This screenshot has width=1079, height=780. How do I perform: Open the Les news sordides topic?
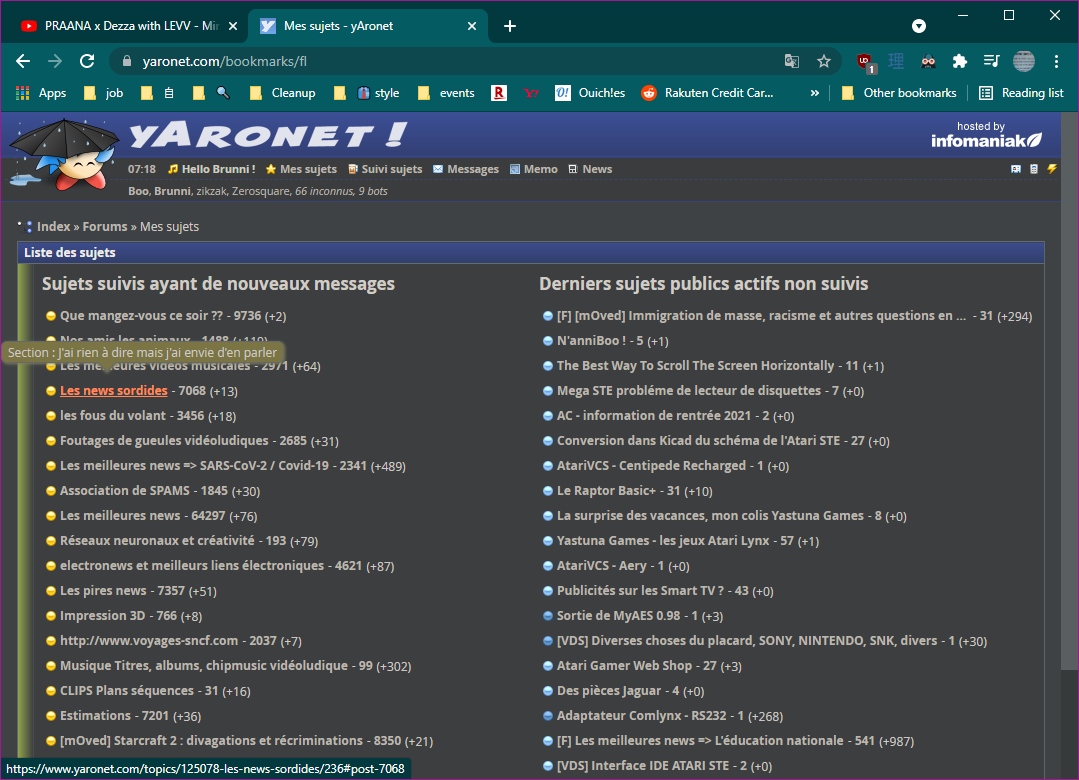pos(113,391)
